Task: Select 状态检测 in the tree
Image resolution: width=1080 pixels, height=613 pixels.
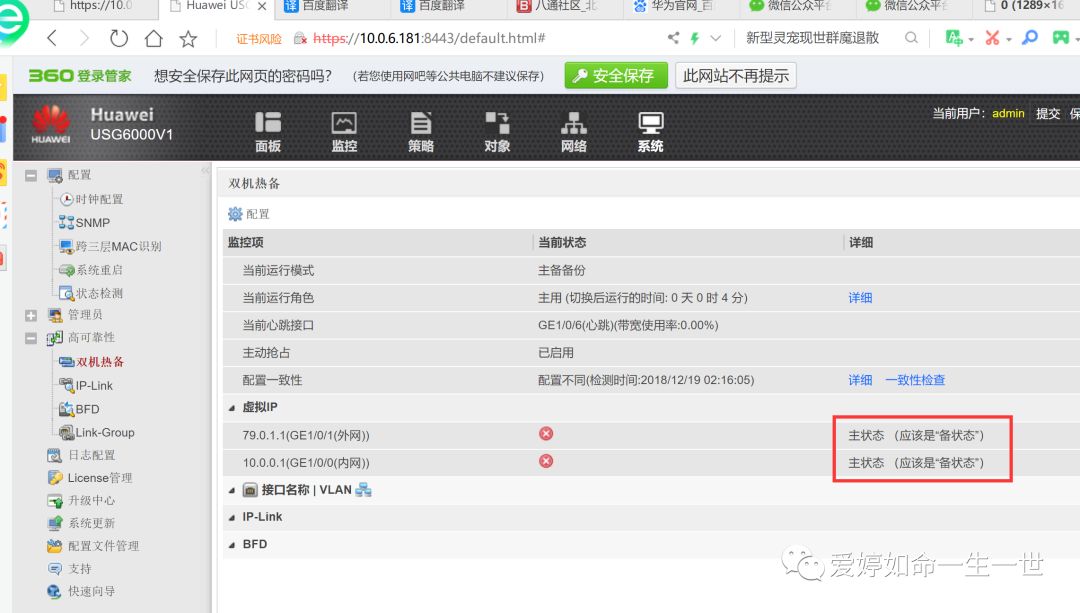Action: pos(99,293)
